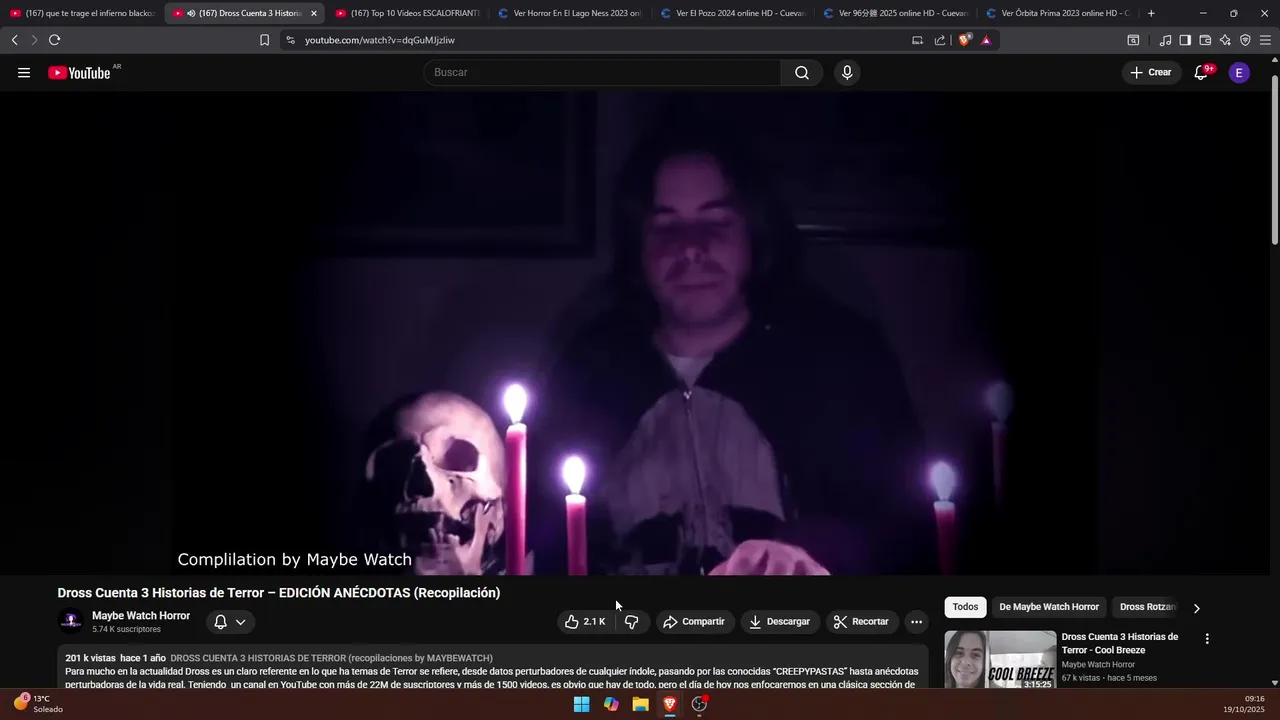Select the De Maybe Watch Horror chip
Image resolution: width=1280 pixels, height=720 pixels.
coord(1049,607)
